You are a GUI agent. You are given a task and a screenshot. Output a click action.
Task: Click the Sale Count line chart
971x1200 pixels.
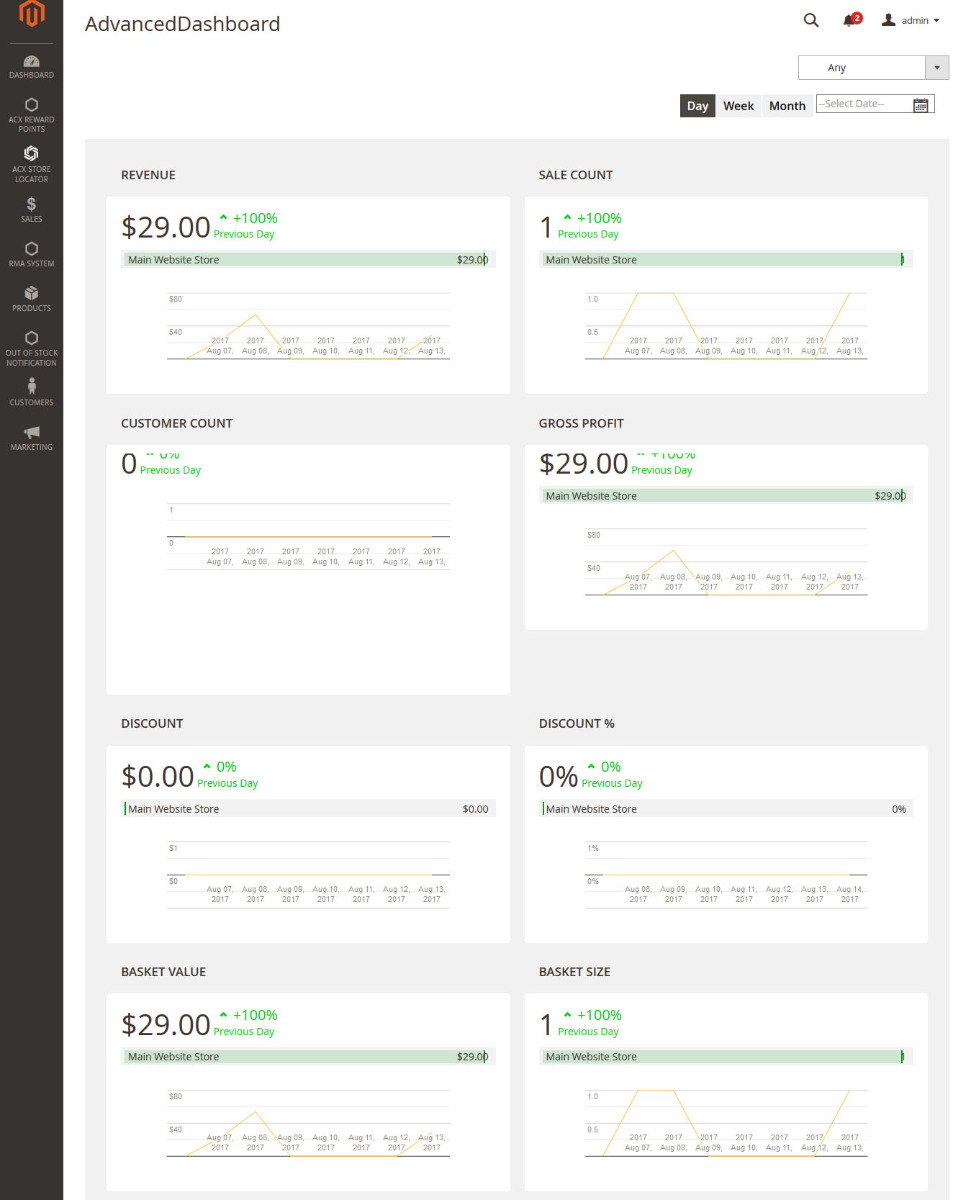(x=726, y=326)
